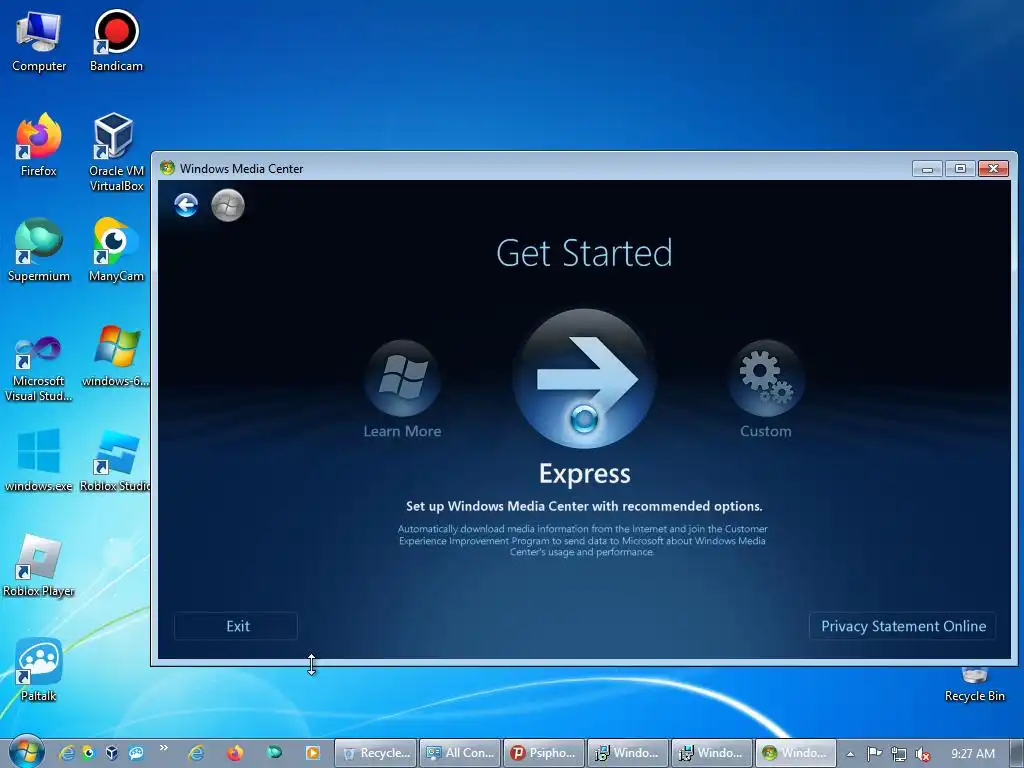Image resolution: width=1024 pixels, height=768 pixels.
Task: Click the 'Learn More' label
Action: (x=402, y=431)
